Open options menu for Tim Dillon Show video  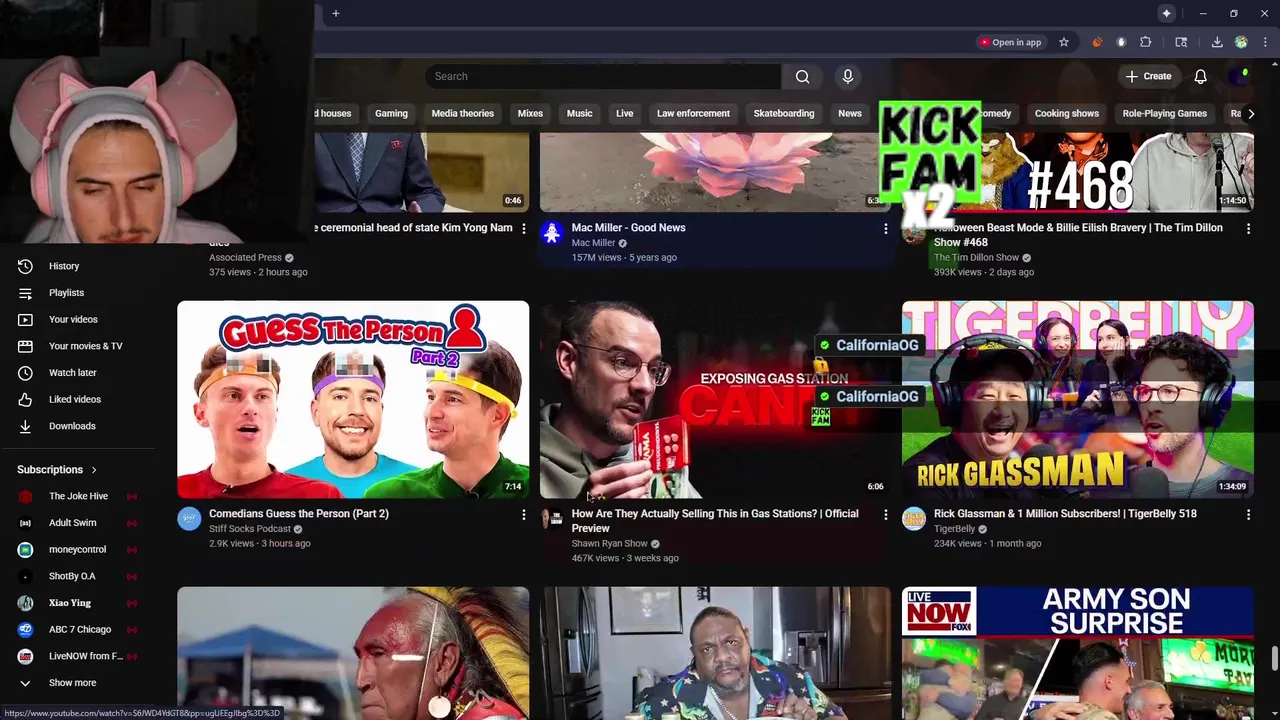tap(1248, 229)
